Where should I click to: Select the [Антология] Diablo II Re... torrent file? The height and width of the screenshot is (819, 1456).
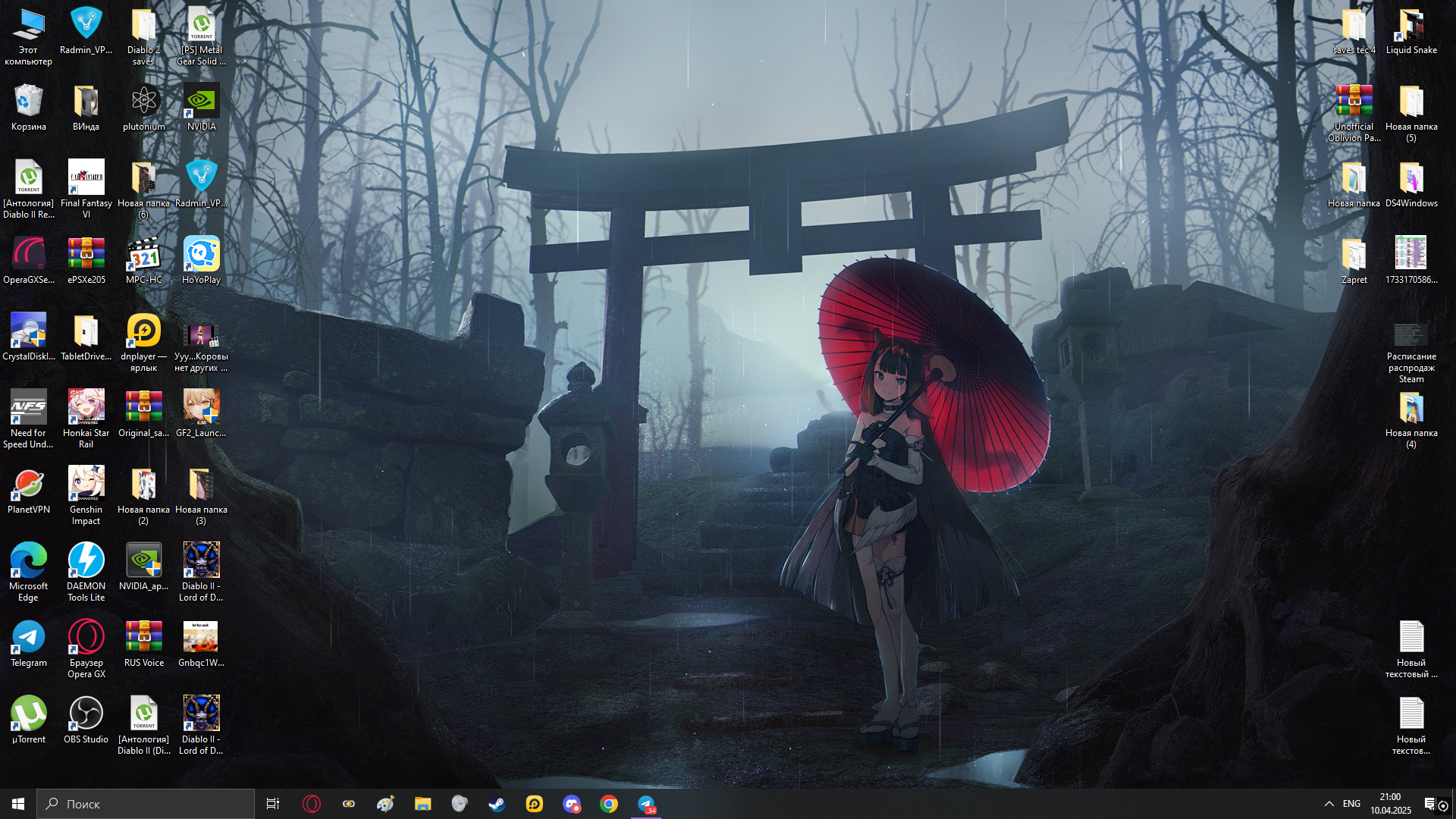click(29, 190)
